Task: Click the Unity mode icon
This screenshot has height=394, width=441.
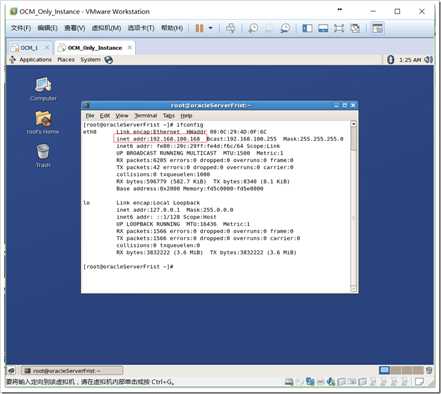Action: pos(355,28)
